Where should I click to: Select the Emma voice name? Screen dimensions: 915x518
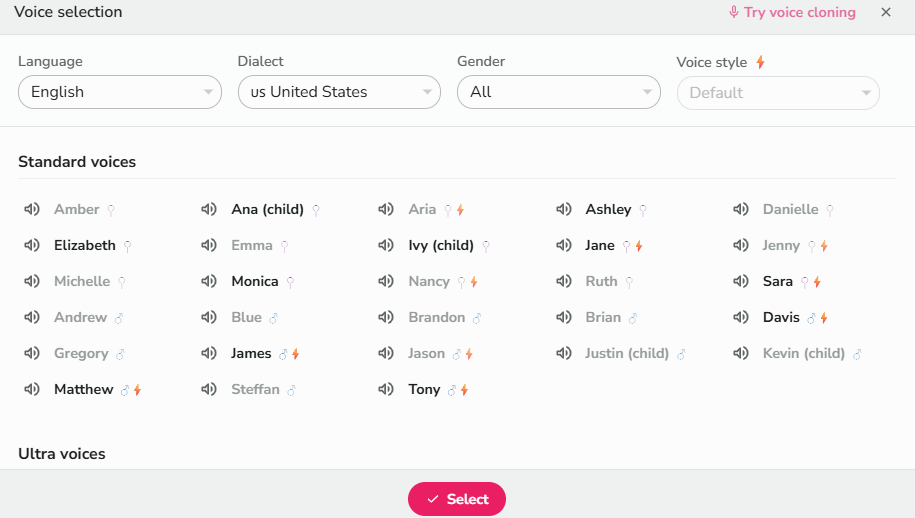coord(252,245)
